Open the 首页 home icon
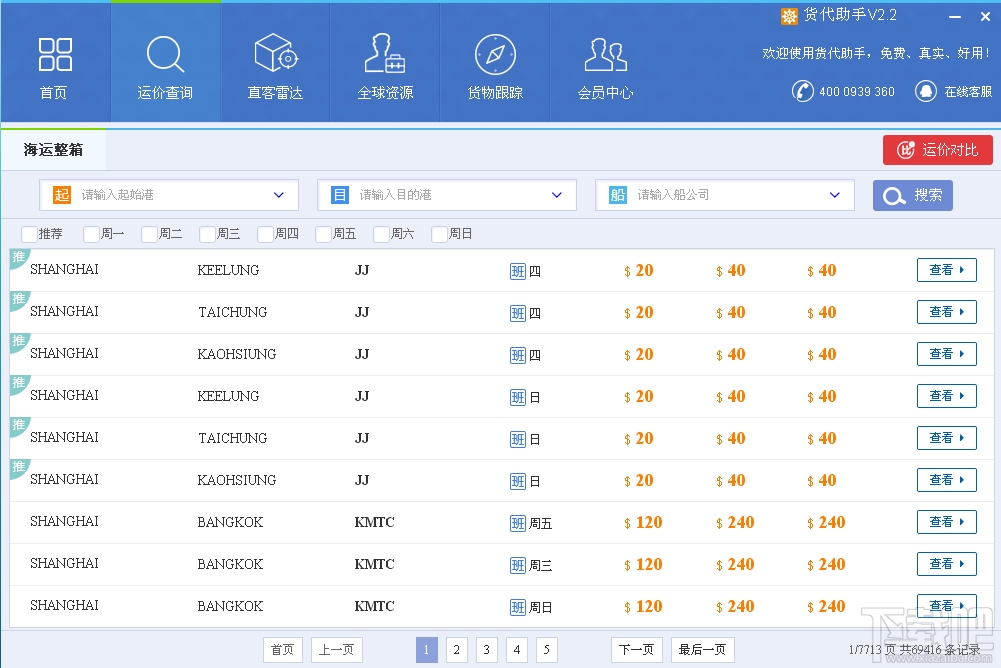Screen dimensions: 1001x668 [x=55, y=54]
